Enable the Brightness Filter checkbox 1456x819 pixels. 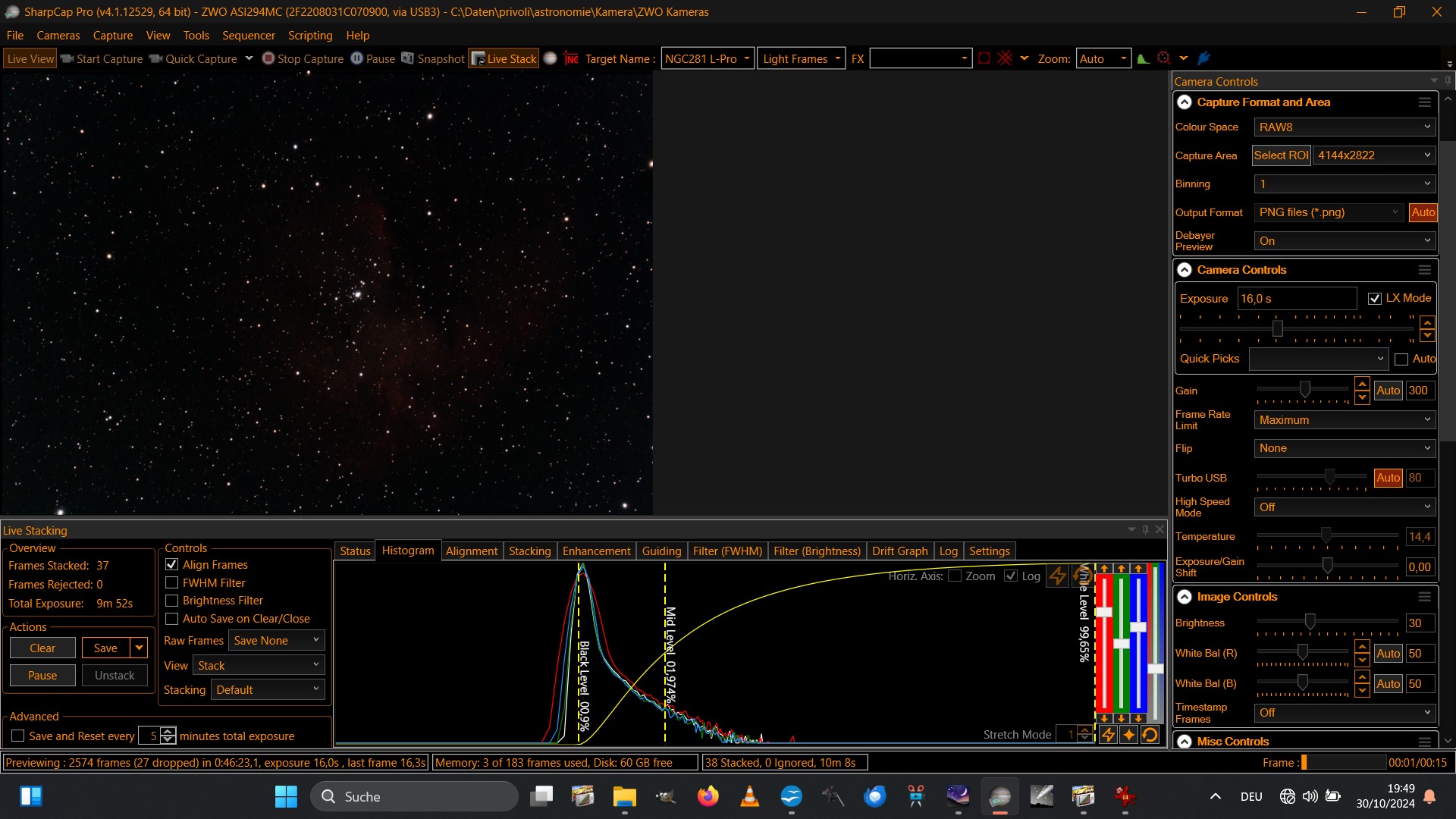click(172, 601)
